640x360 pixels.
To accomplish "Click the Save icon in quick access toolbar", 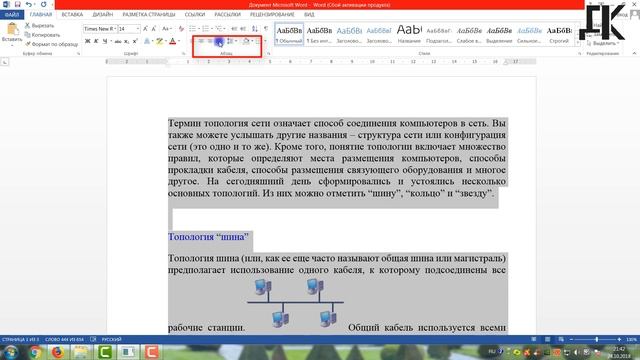I will click(17, 4).
